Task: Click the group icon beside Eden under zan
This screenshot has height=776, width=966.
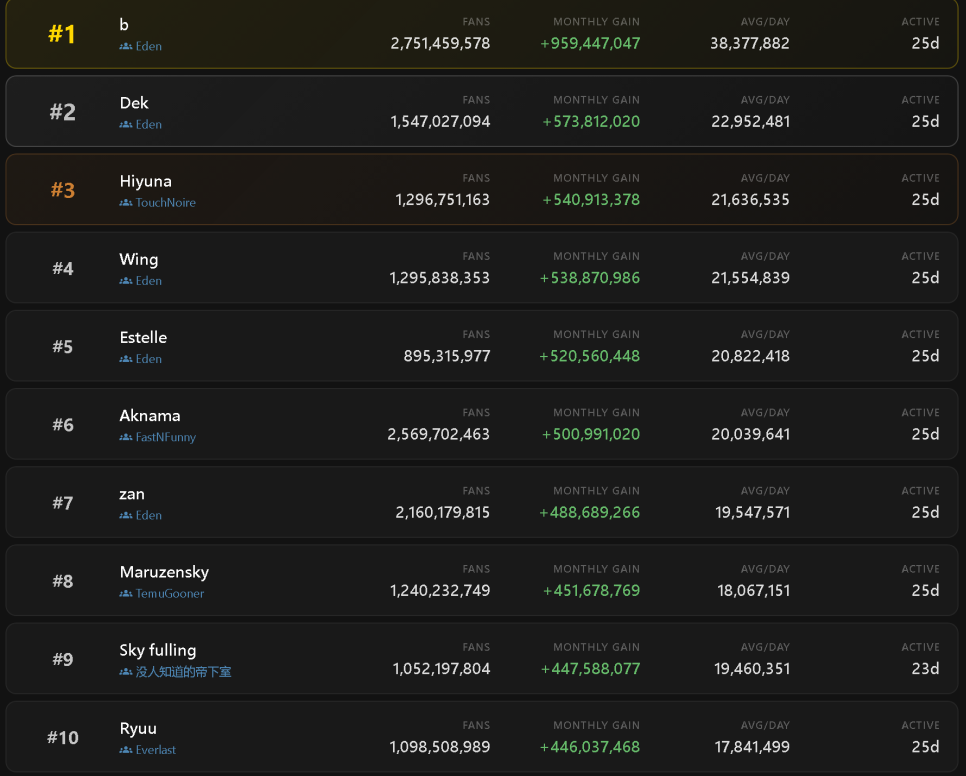Action: tap(126, 515)
